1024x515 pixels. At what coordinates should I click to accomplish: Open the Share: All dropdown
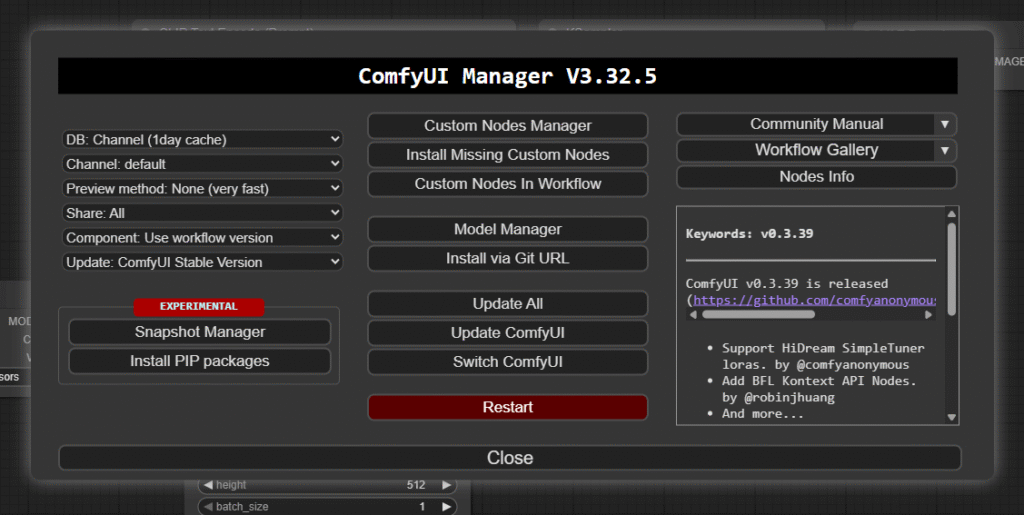[202, 213]
